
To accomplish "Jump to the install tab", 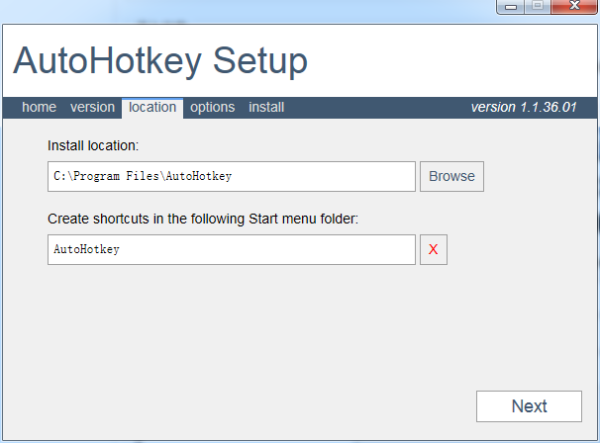I will [x=266, y=107].
